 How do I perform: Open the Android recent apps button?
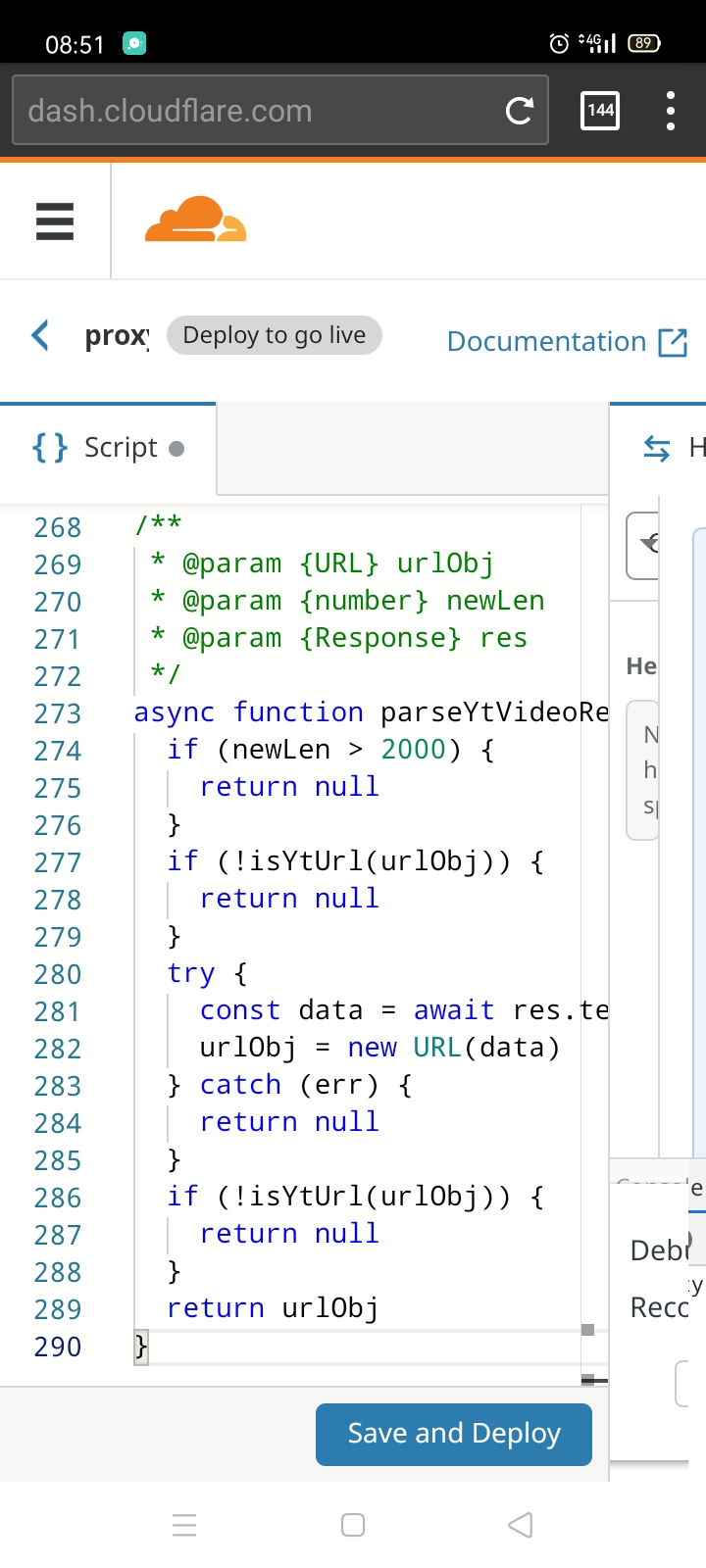pos(184,1525)
